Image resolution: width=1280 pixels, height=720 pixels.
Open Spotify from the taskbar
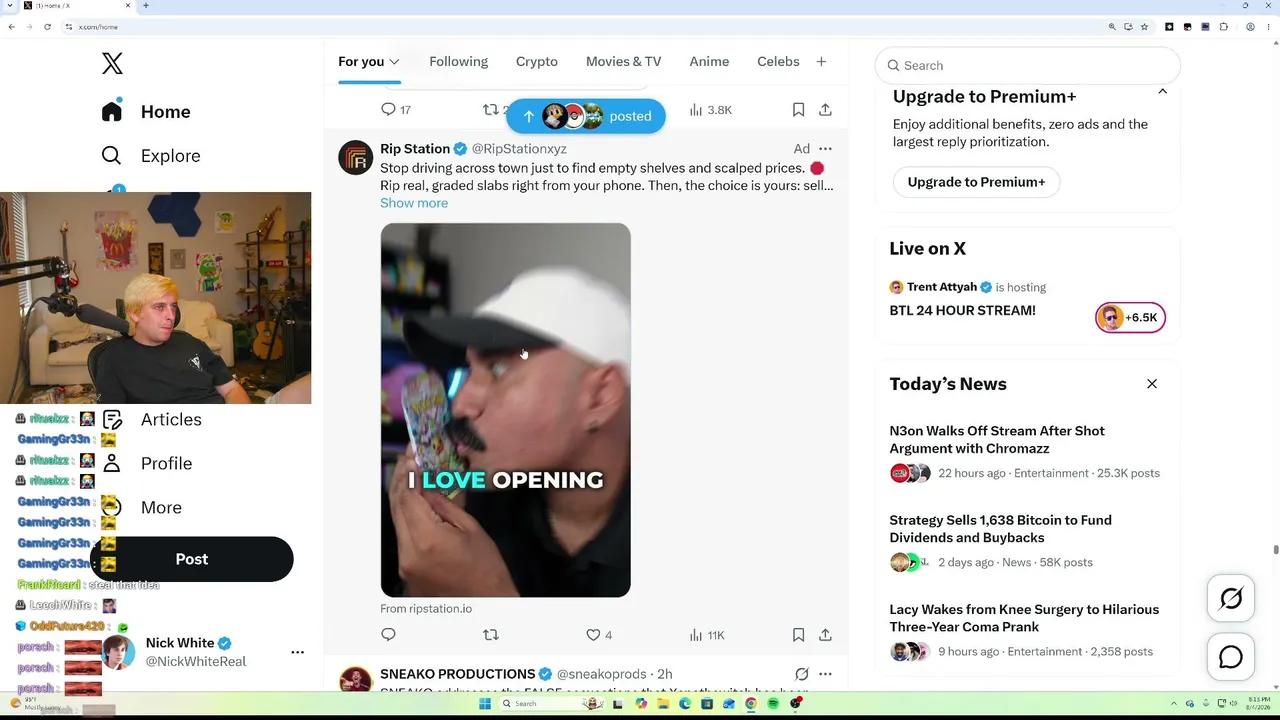pyautogui.click(x=773, y=704)
